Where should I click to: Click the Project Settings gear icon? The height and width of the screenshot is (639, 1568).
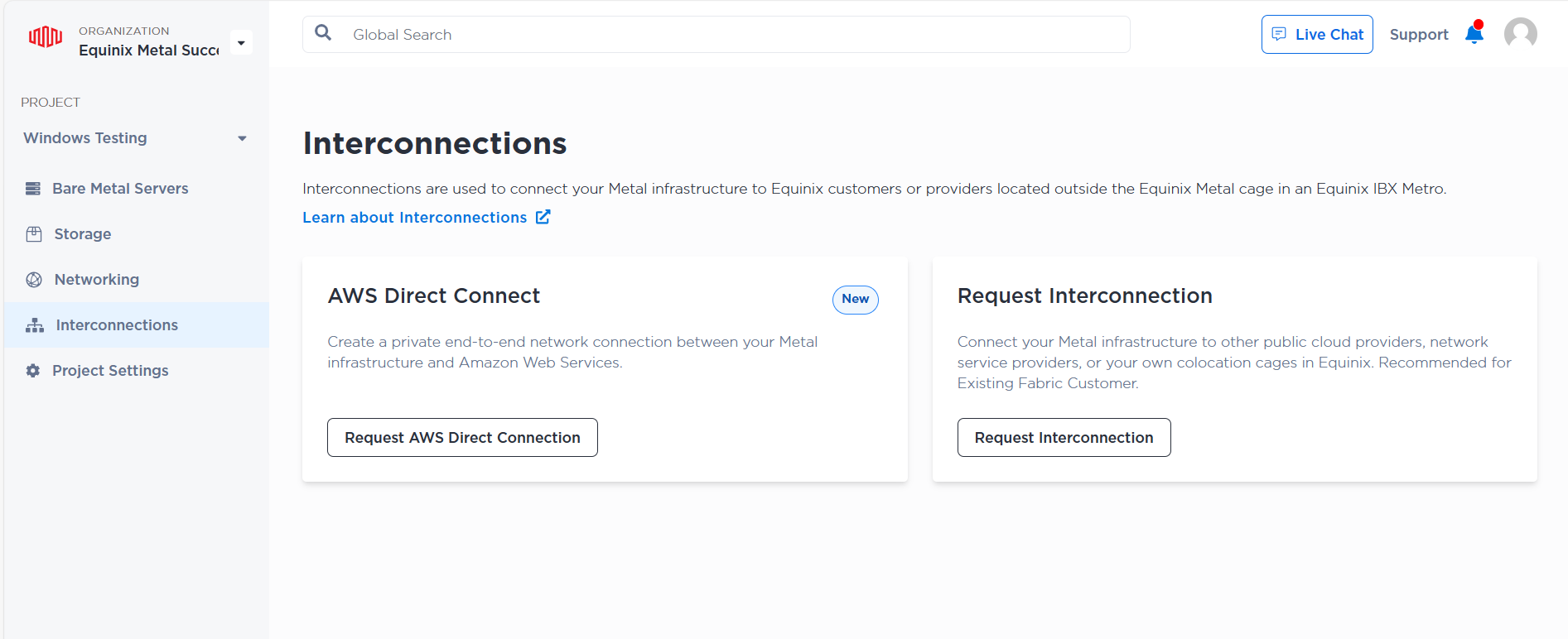click(x=33, y=371)
